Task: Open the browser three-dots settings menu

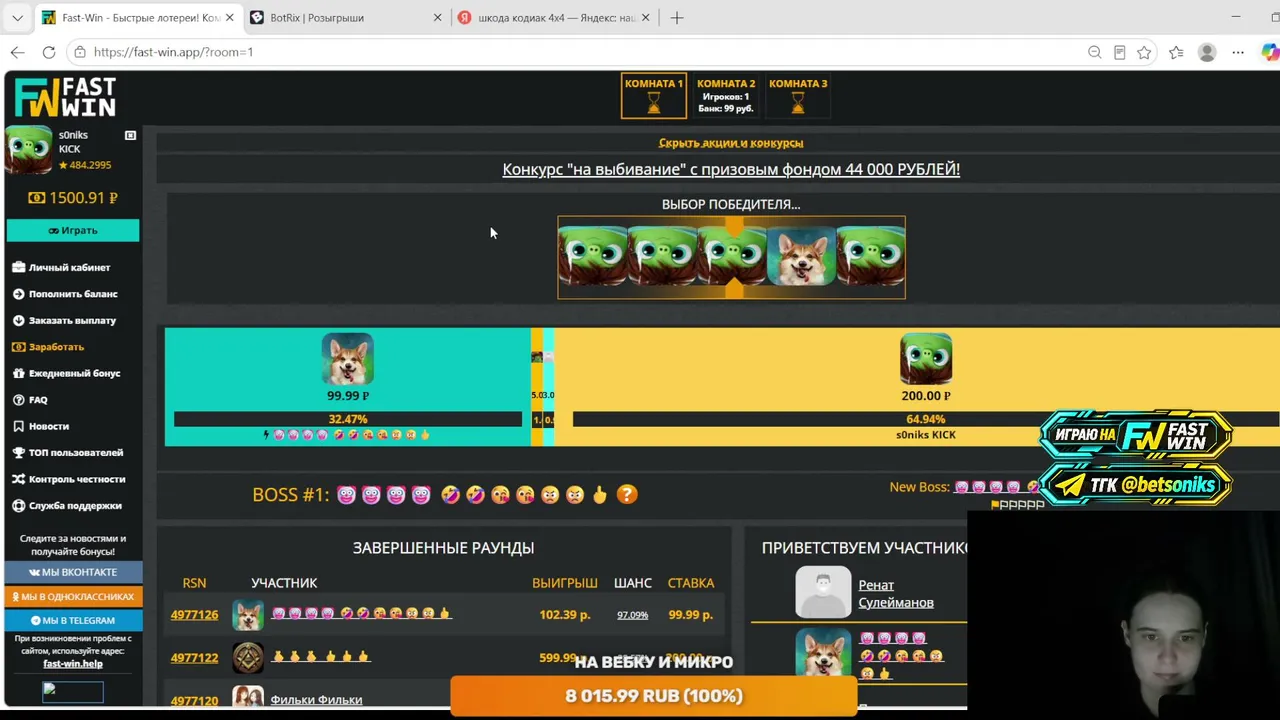Action: pos(1238,52)
